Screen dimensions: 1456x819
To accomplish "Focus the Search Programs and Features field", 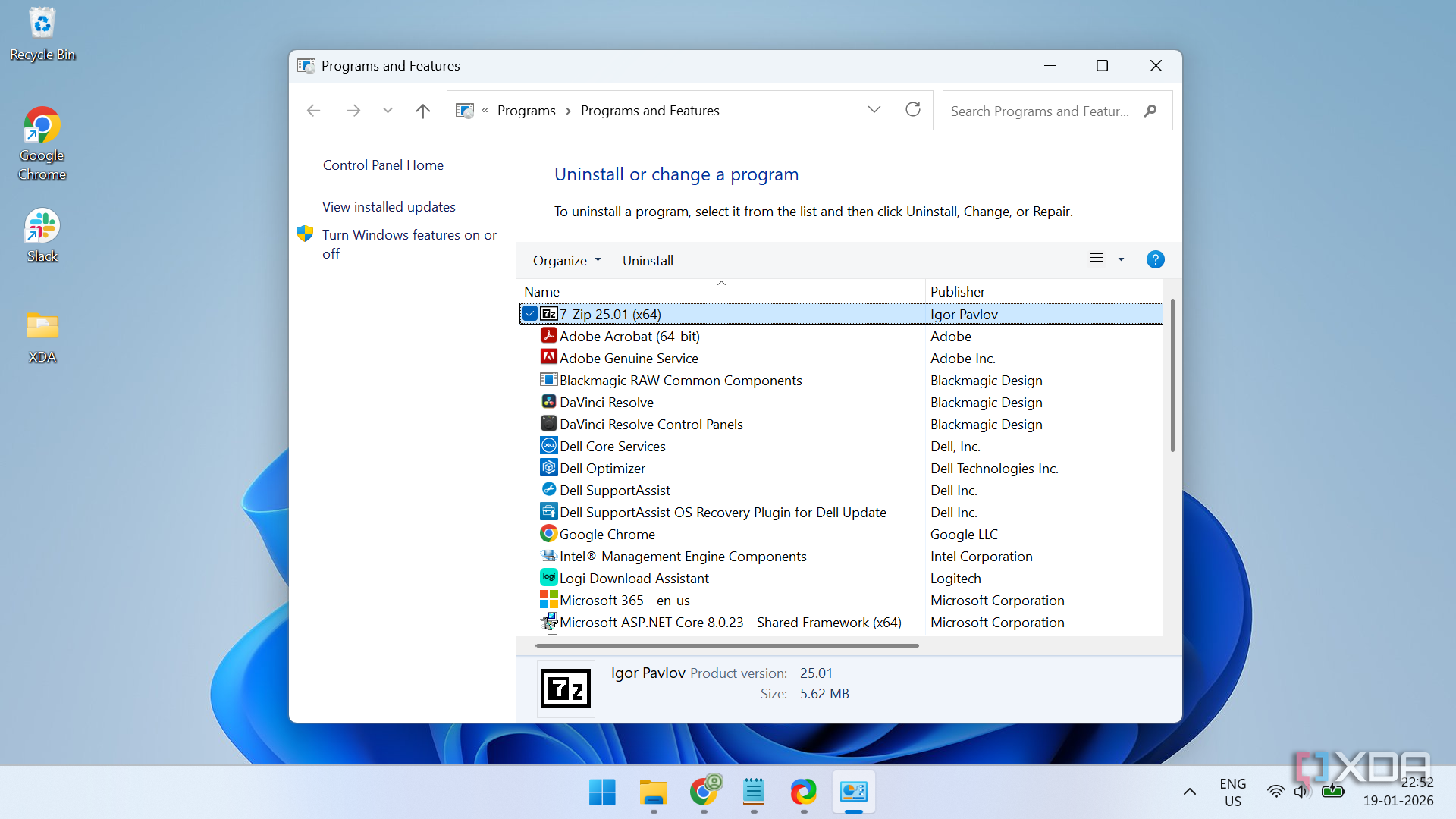I will point(1057,111).
